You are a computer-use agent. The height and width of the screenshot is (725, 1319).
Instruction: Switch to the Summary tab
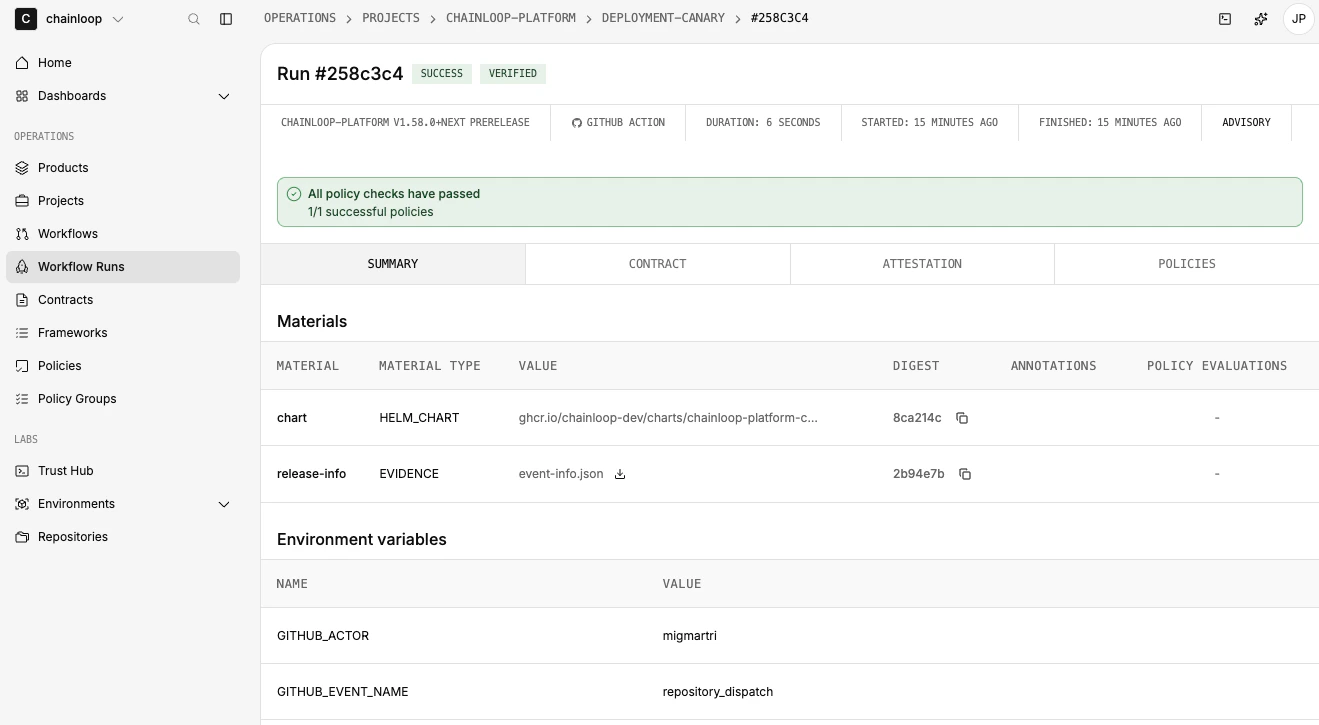[x=393, y=264]
